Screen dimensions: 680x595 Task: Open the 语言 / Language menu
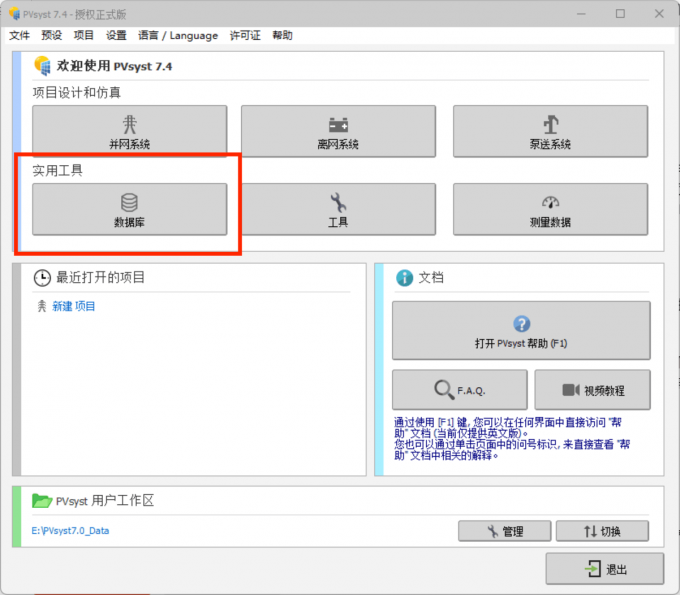coord(178,36)
